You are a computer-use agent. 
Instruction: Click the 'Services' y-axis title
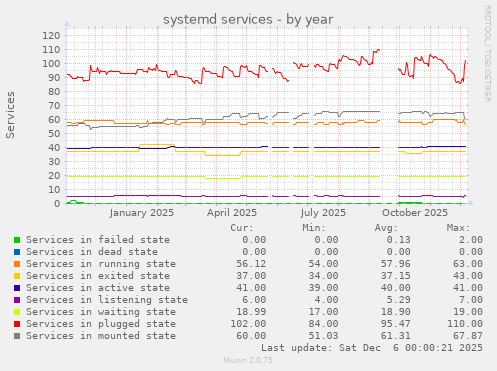(10, 115)
